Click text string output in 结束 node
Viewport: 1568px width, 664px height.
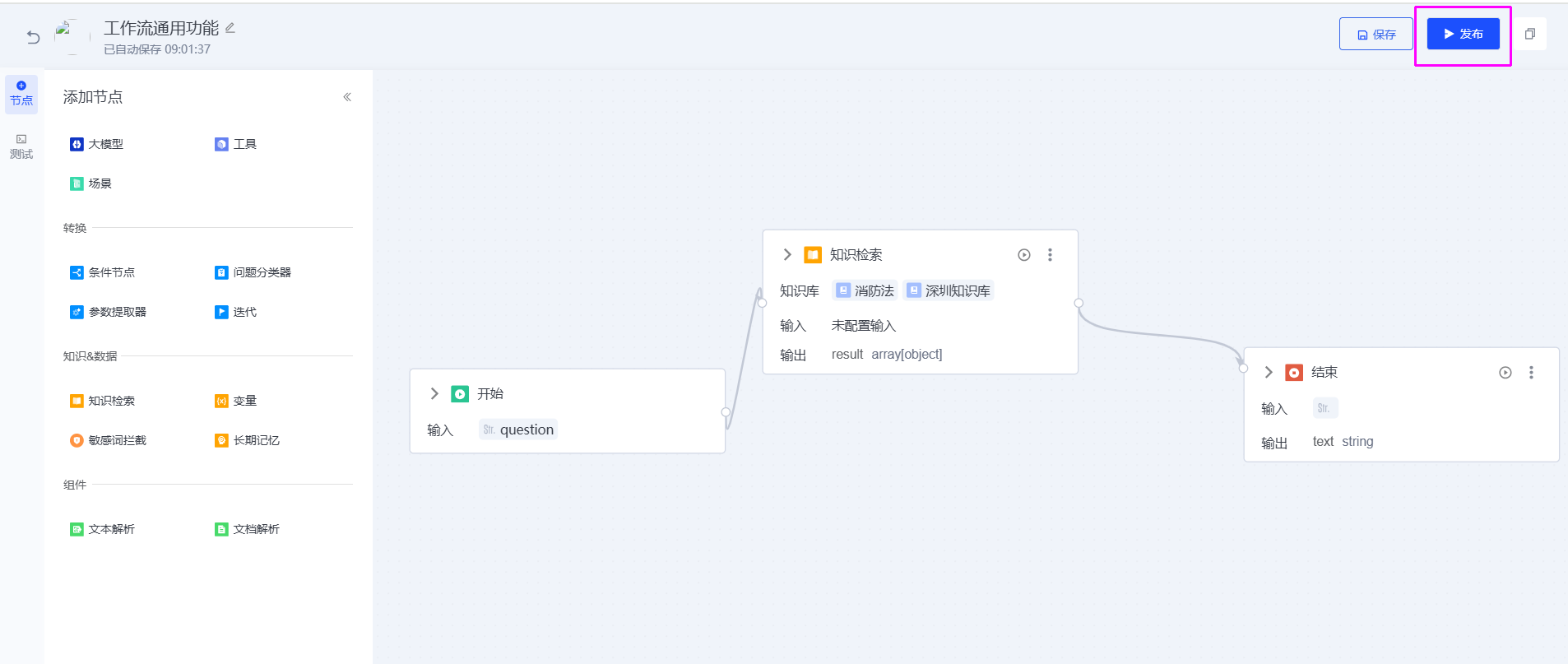click(1343, 442)
